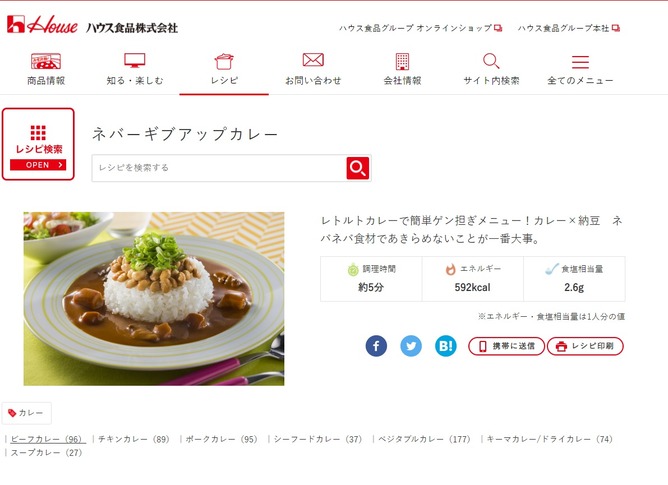Click the red recipe search button
668x485 pixels.
click(x=358, y=168)
